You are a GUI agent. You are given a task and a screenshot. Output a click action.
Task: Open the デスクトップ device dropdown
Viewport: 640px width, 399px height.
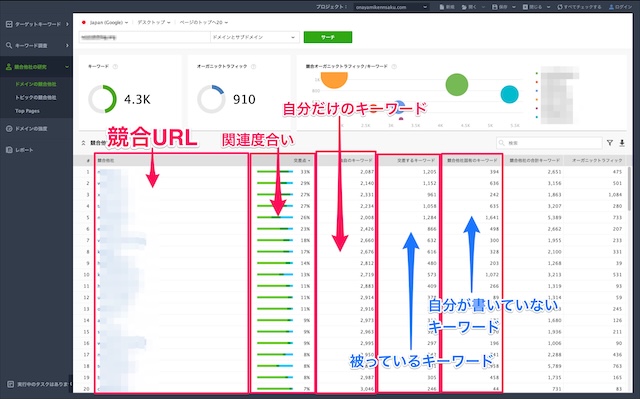tap(153, 22)
